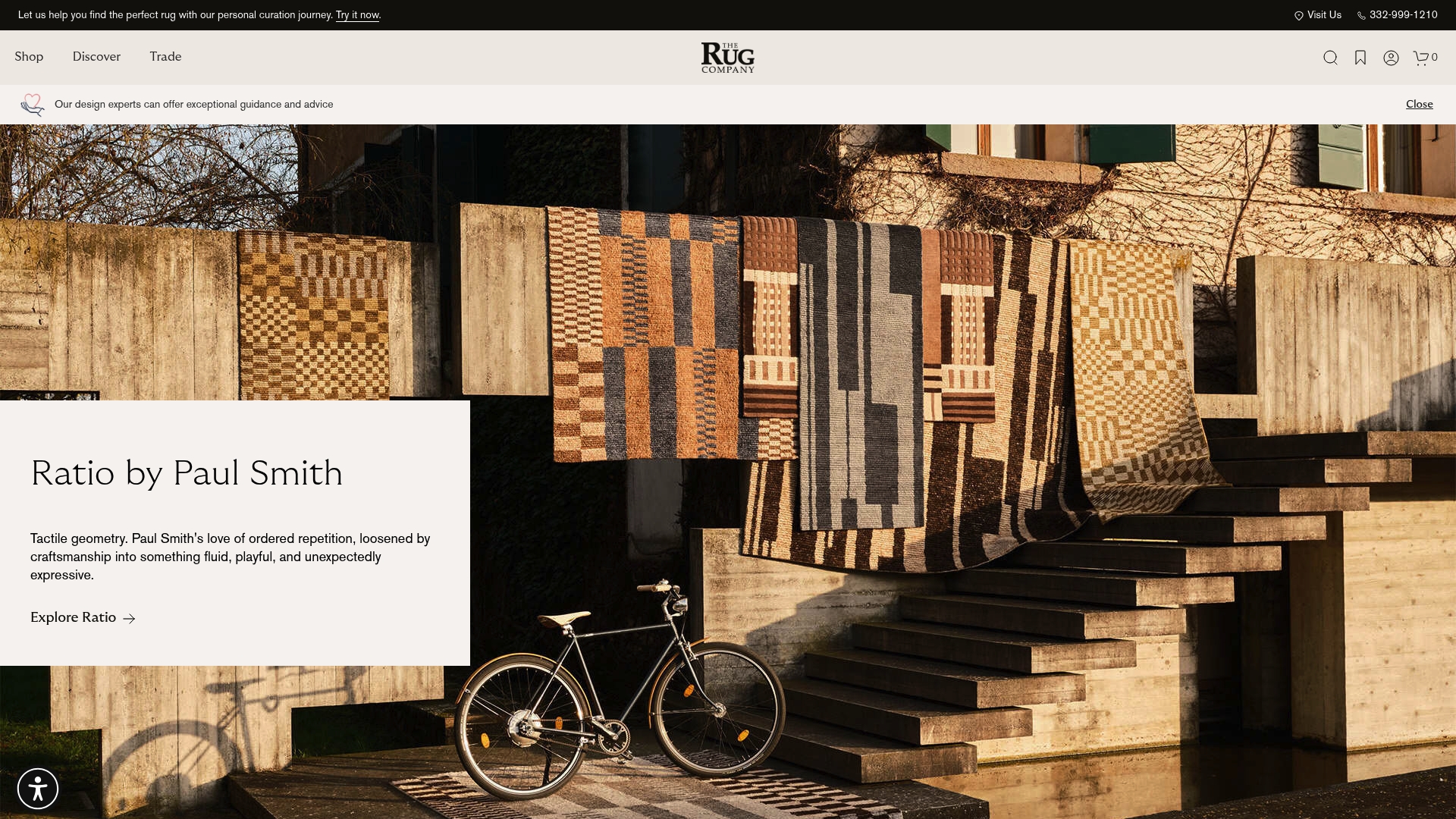Open the account profile icon

1391,58
